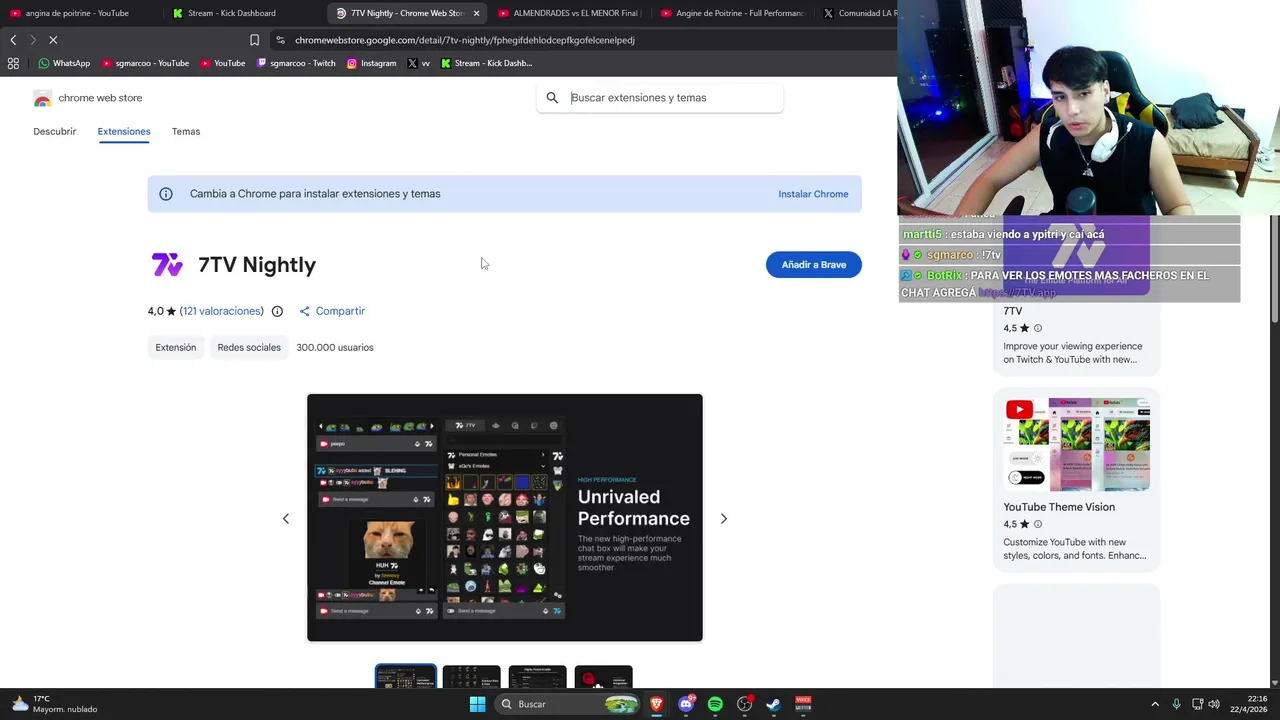Open Brave browser from taskbar
This screenshot has height=720, width=1280.
[x=656, y=704]
